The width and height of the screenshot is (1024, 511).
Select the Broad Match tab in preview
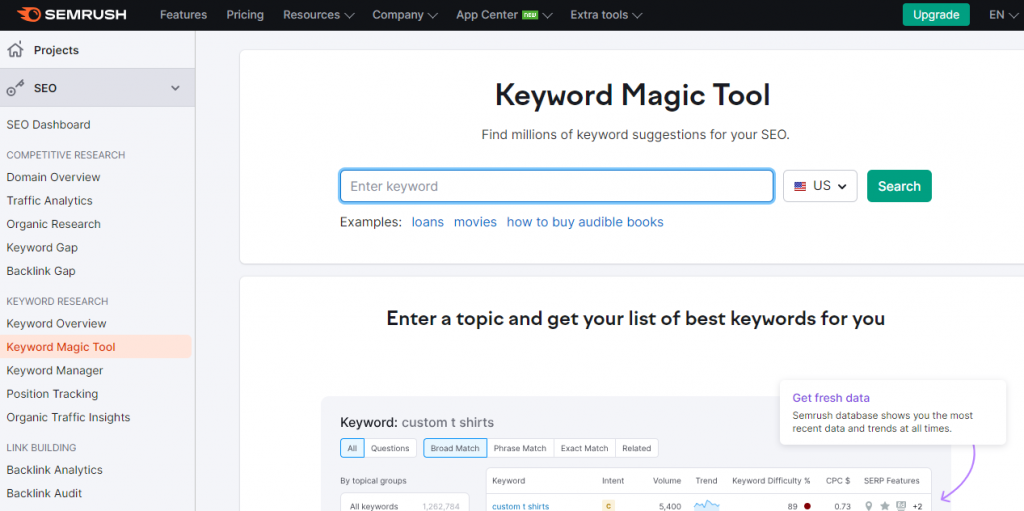tap(455, 448)
